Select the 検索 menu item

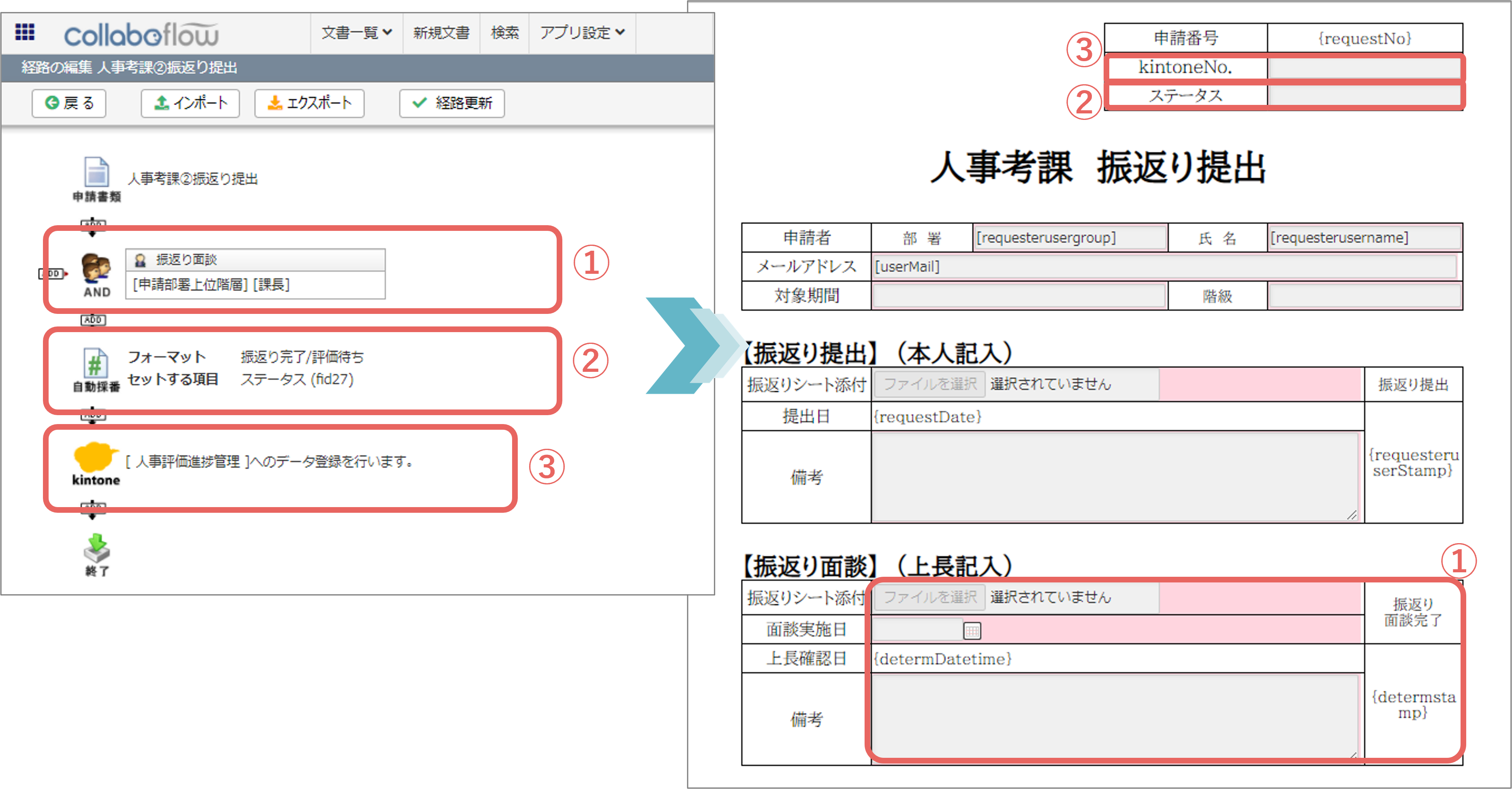tap(505, 33)
